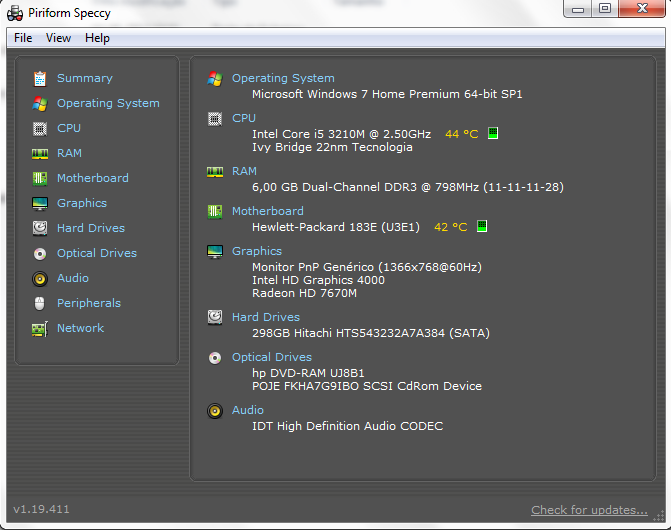Click the 42 °C motherboard temperature value

click(x=451, y=227)
